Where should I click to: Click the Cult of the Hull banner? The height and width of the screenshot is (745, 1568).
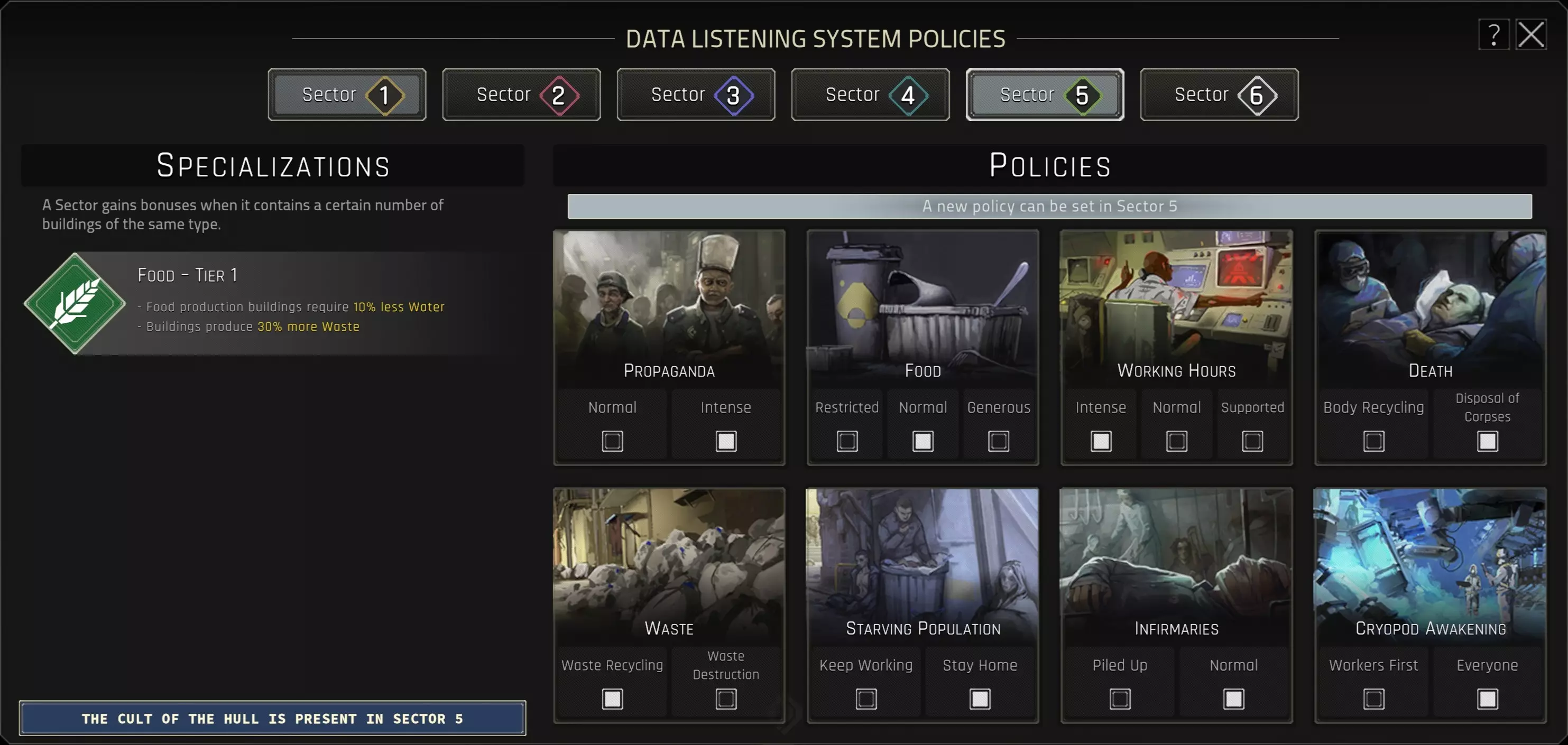coord(272,718)
